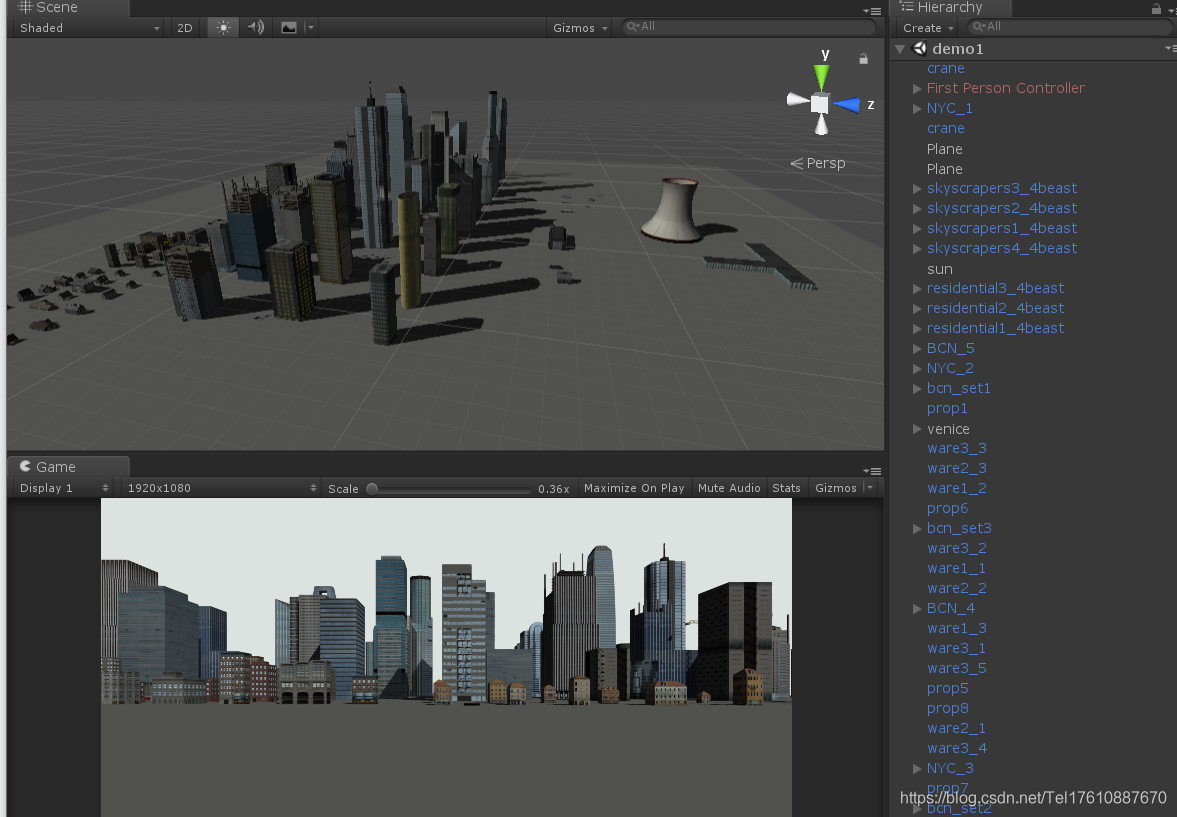Click the scene view lock icon
The width and height of the screenshot is (1177, 817).
[x=864, y=59]
